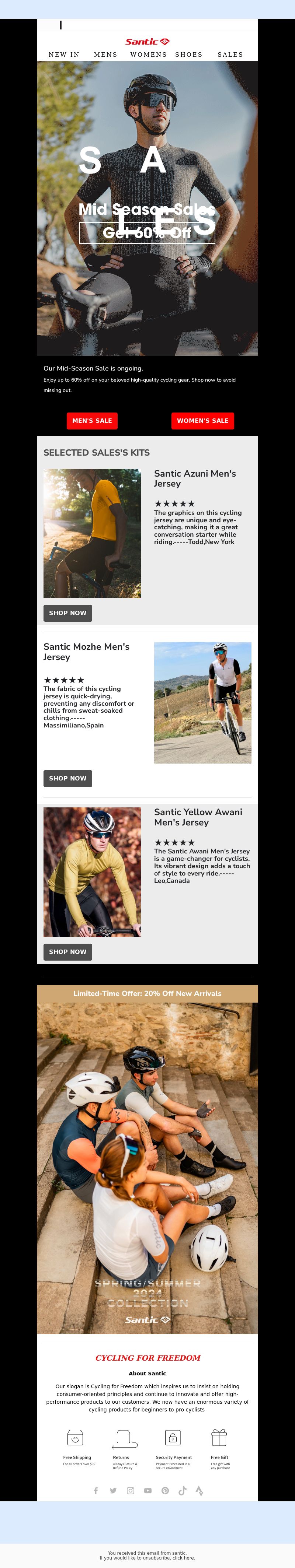Click the unsubscribe 'click here' link
Image resolution: width=295 pixels, height=1568 pixels.
tap(184, 1558)
